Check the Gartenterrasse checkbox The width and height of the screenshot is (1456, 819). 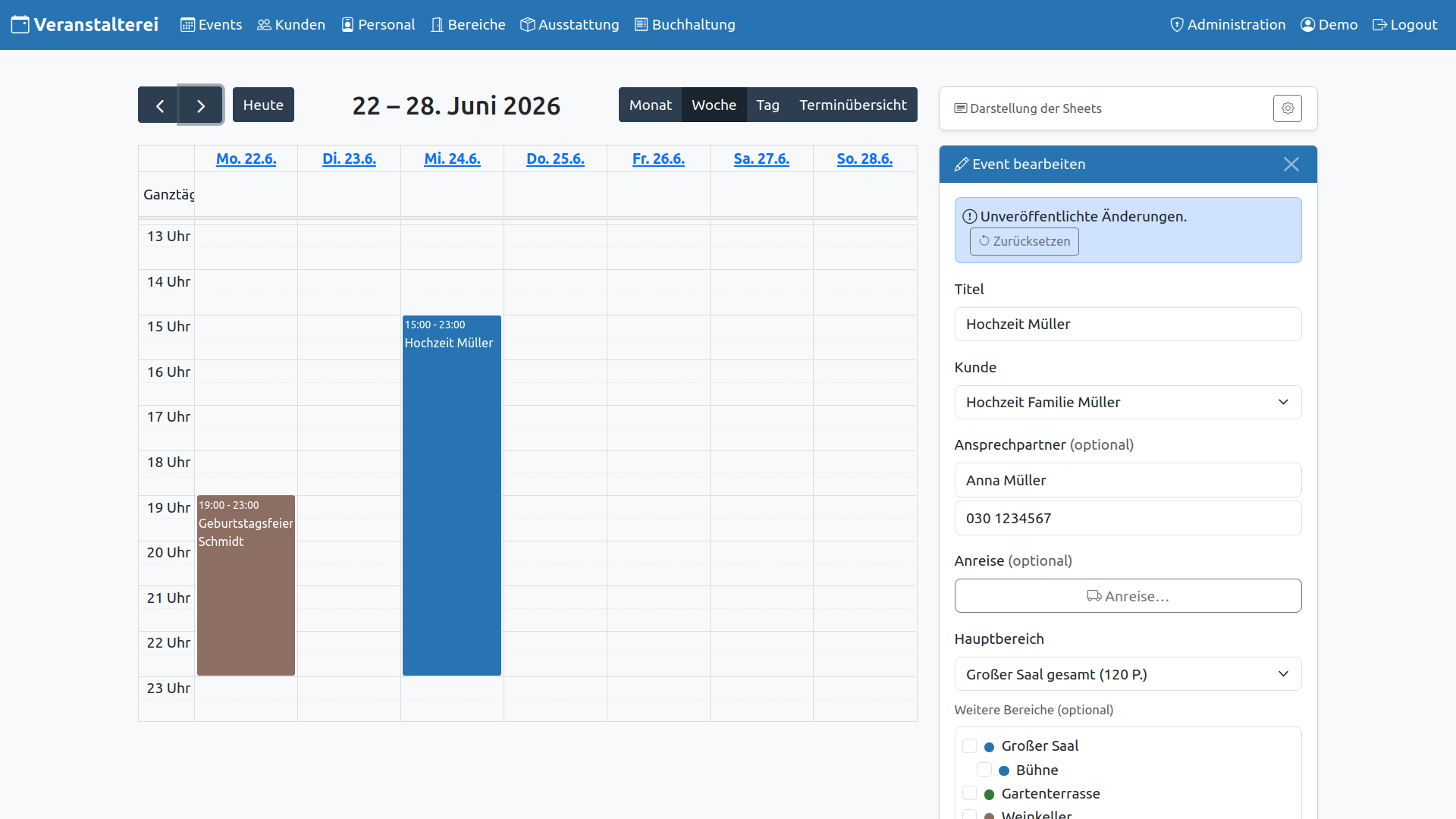(x=969, y=793)
